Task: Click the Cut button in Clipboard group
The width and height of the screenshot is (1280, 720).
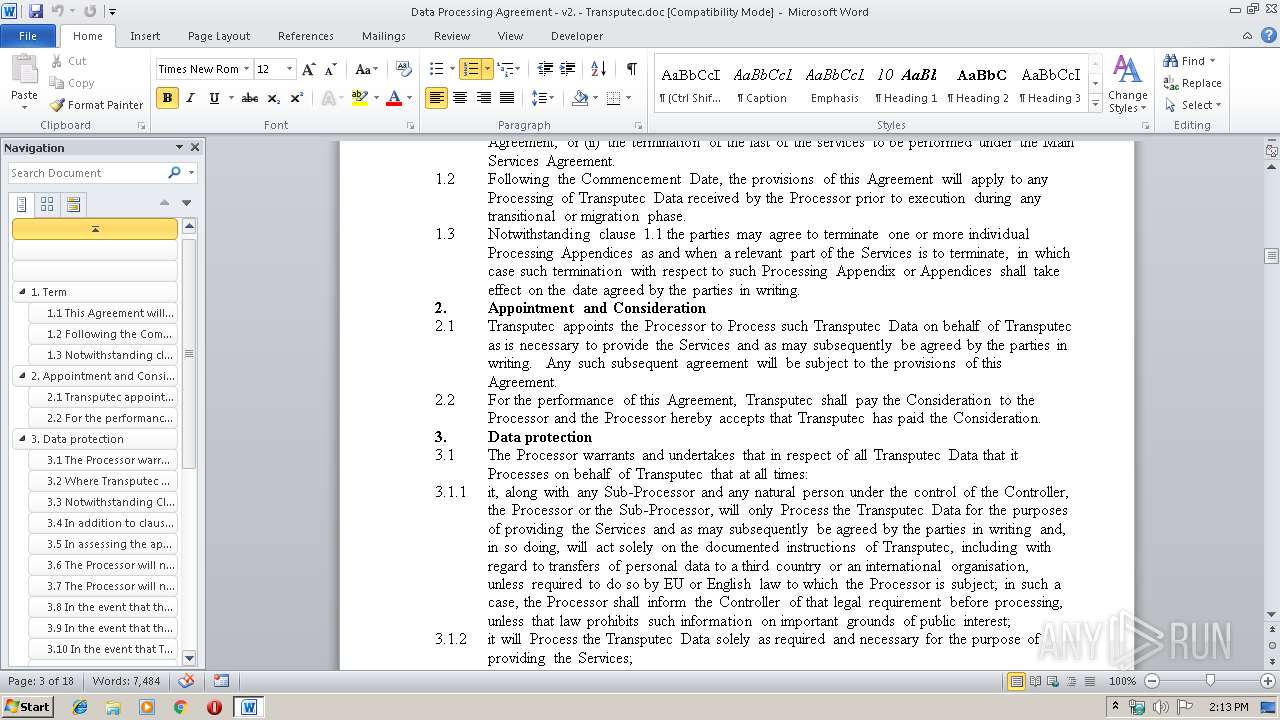Action: click(69, 61)
